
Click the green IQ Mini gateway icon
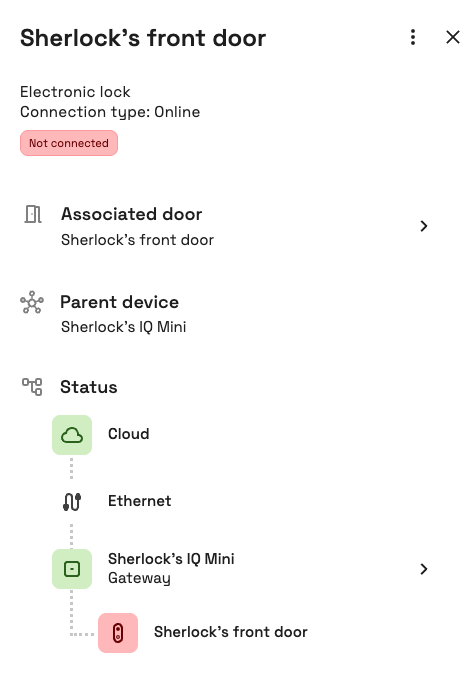[x=72, y=569]
